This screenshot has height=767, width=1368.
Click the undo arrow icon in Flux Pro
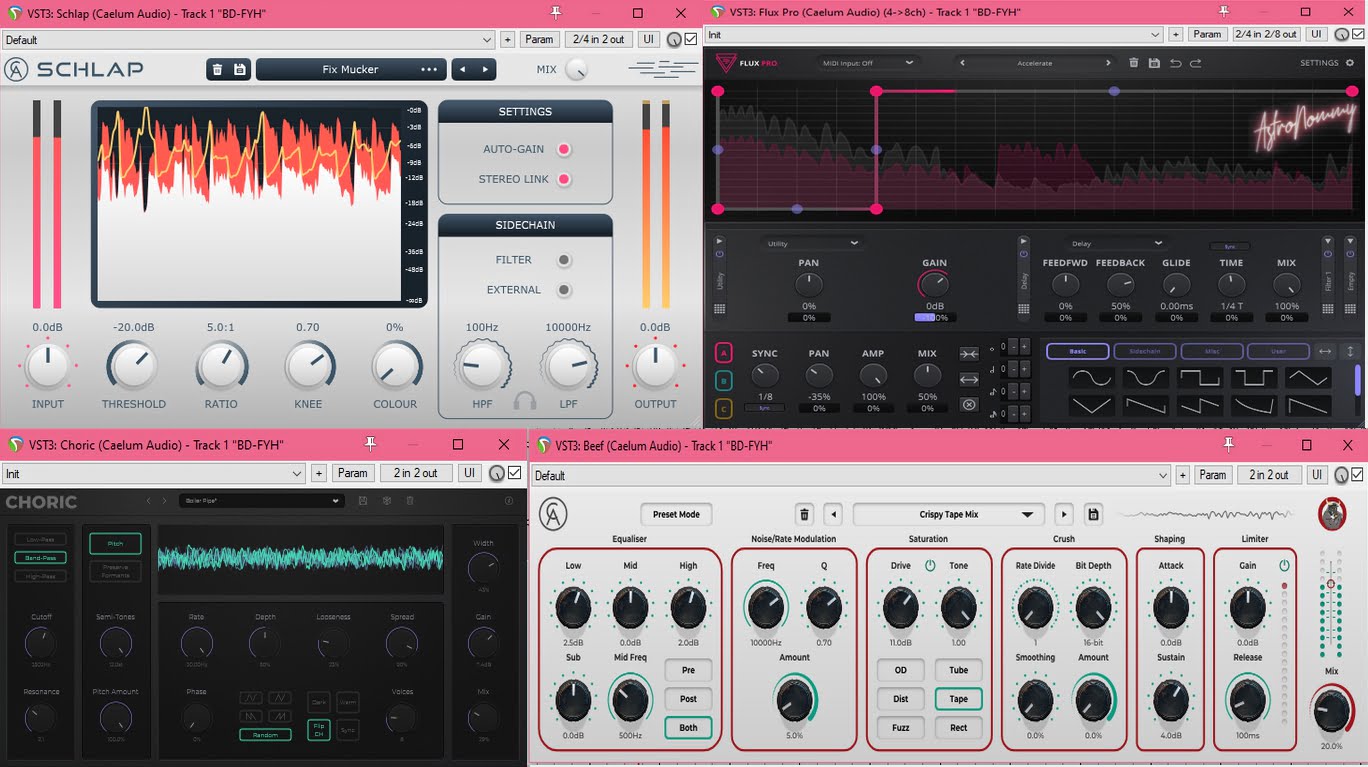pyautogui.click(x=1176, y=62)
